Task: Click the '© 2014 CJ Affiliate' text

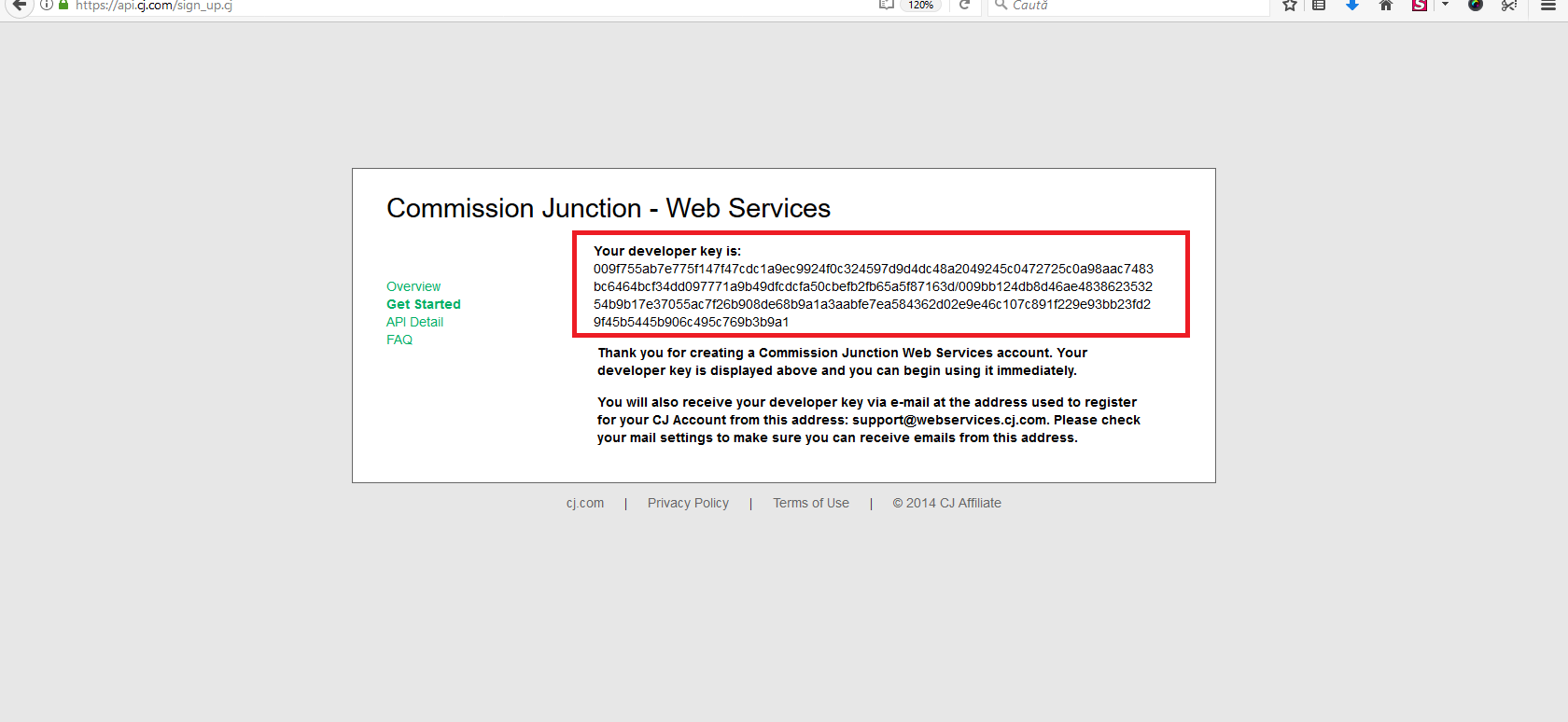Action: 946,503
